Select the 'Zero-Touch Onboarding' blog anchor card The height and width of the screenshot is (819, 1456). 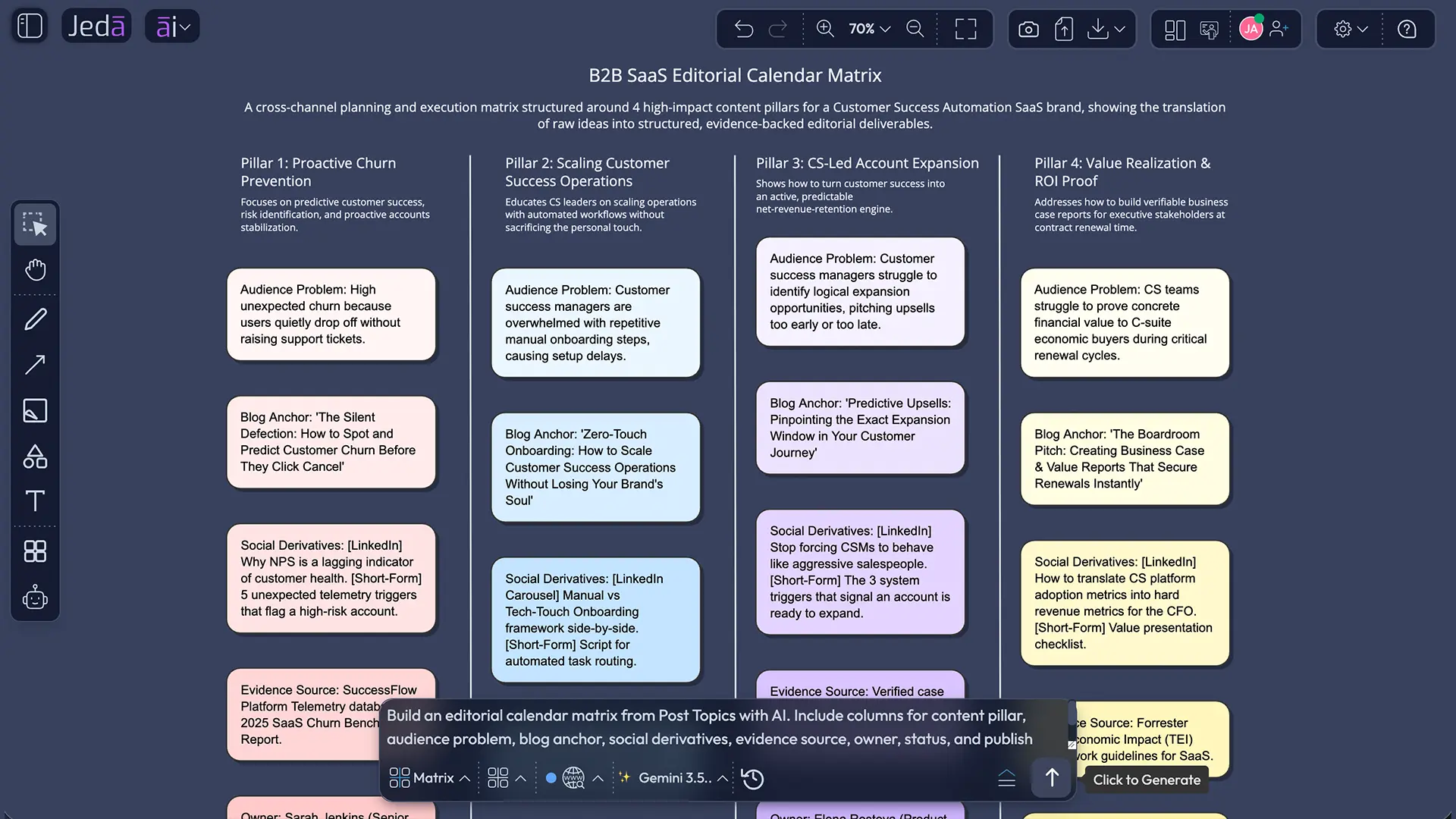pyautogui.click(x=596, y=467)
